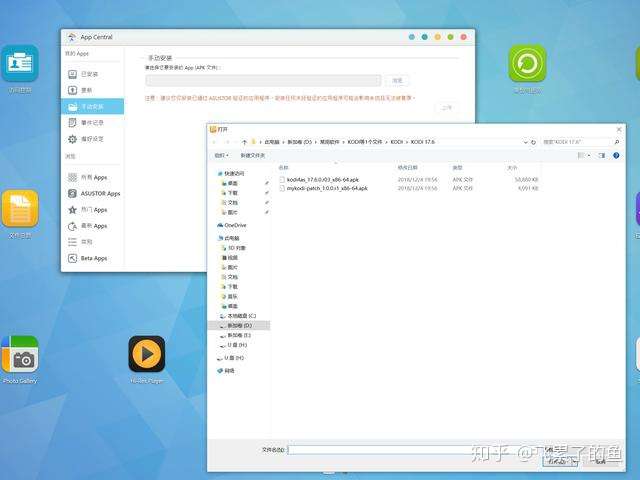Screen dimensions: 640x480
Task: Select mykodi-patch_1.0.0.r1_x86-64.apk file
Action: [x=327, y=188]
